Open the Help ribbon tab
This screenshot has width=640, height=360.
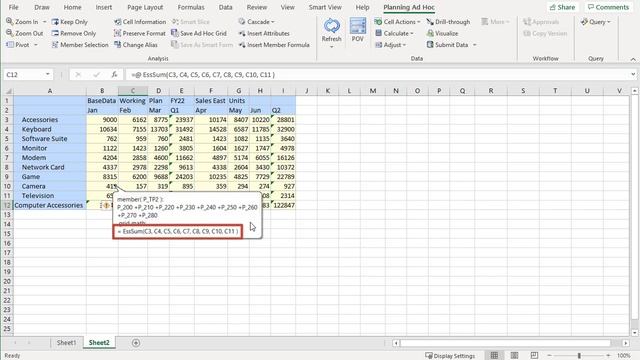click(x=362, y=7)
